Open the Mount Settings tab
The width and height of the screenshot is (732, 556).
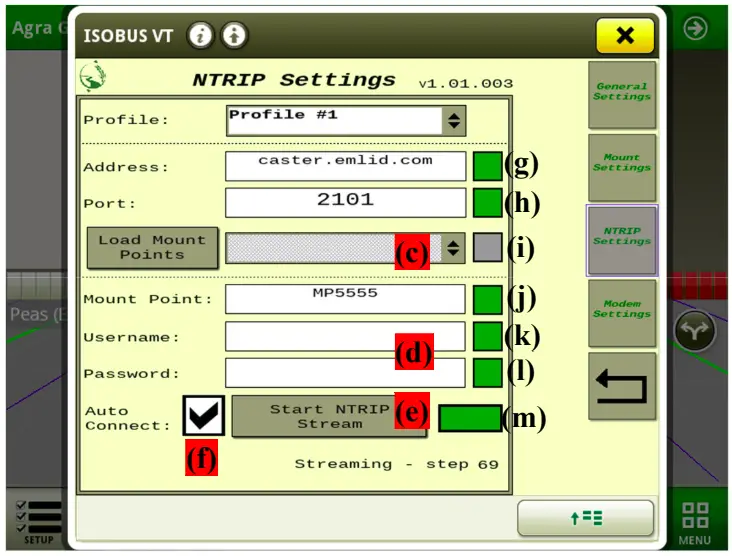click(622, 168)
